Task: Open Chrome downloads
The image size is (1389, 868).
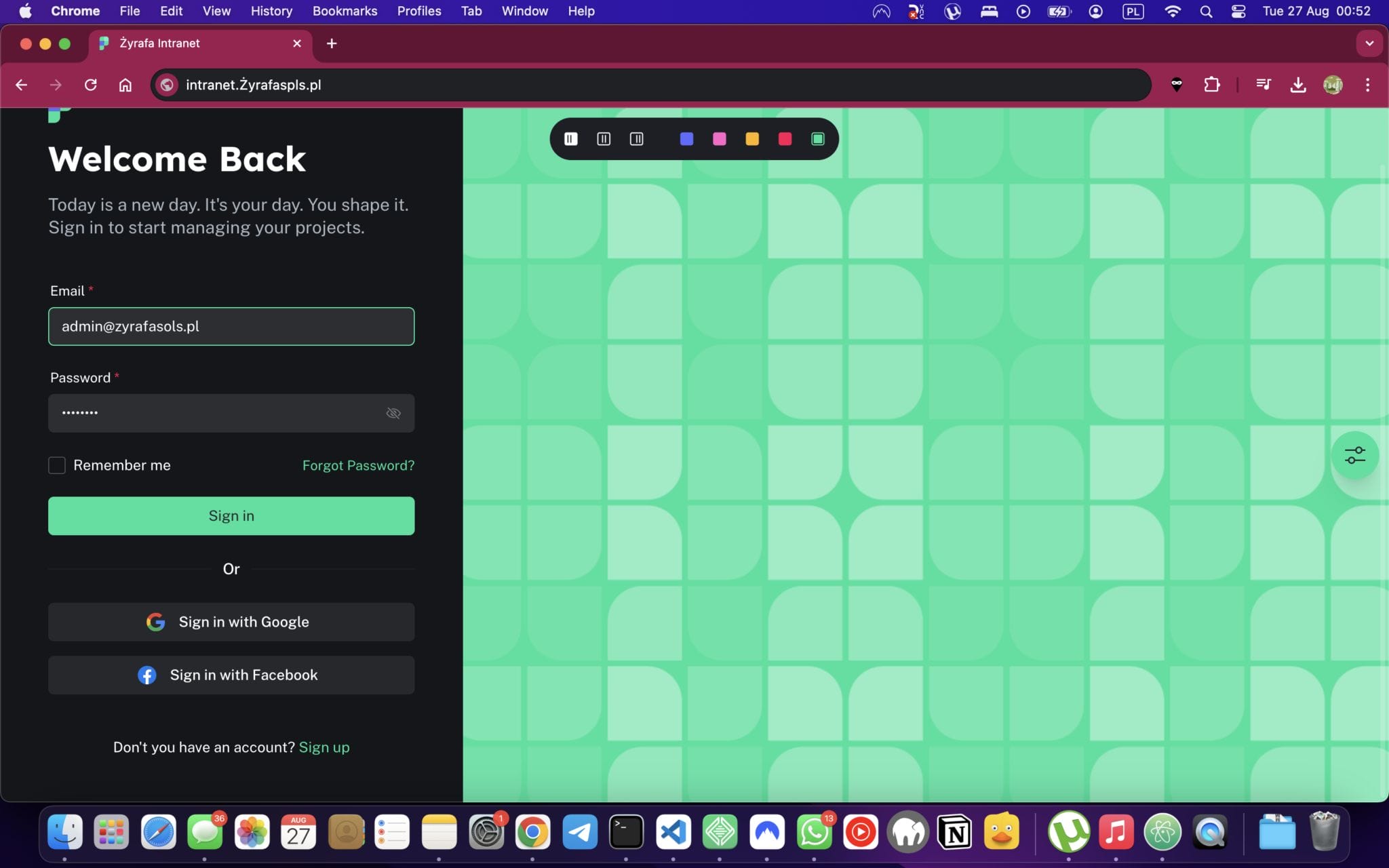Action: (x=1298, y=85)
